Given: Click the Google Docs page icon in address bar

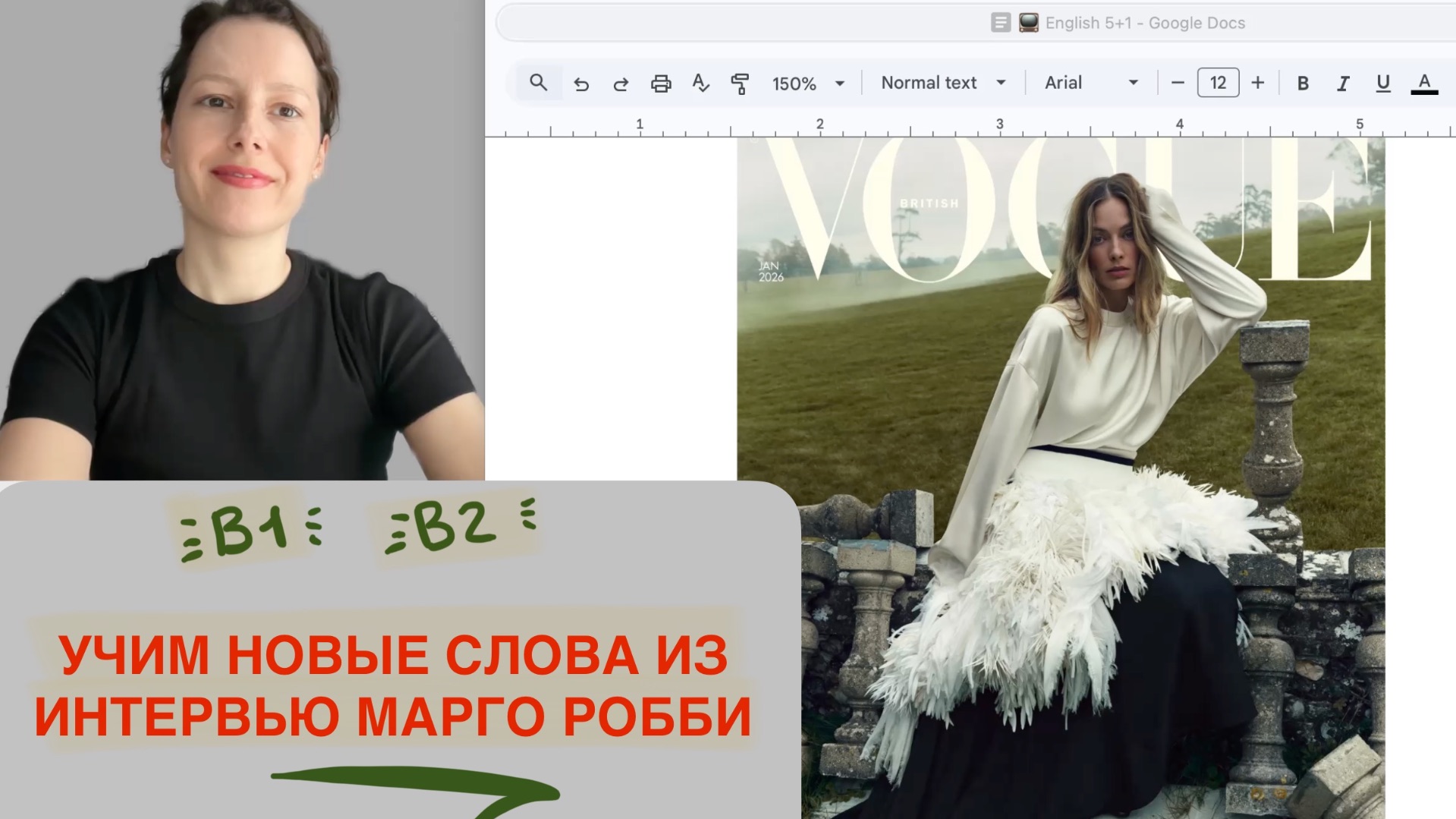Looking at the screenshot, I should tap(1001, 23).
